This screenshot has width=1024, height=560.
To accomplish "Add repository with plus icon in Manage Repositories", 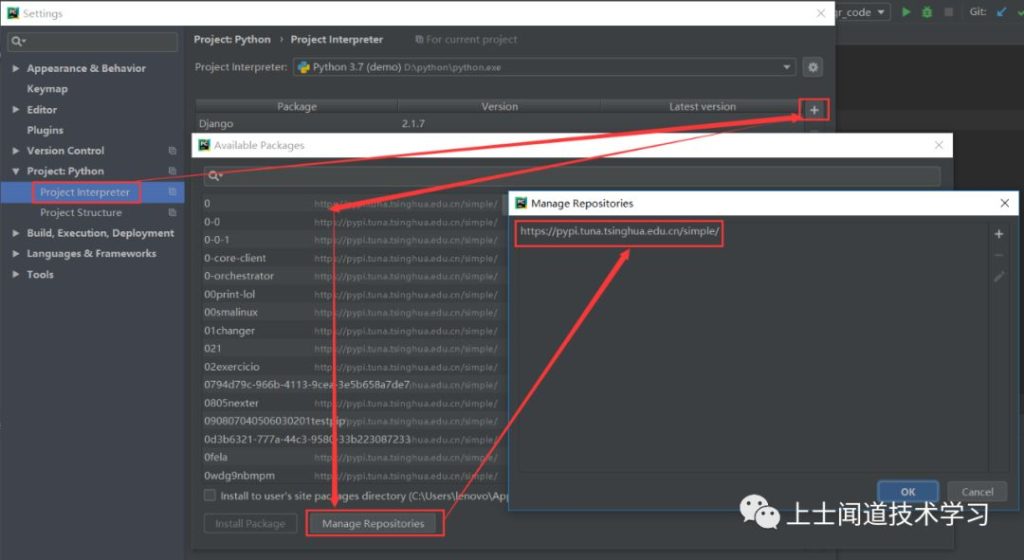I will point(999,234).
